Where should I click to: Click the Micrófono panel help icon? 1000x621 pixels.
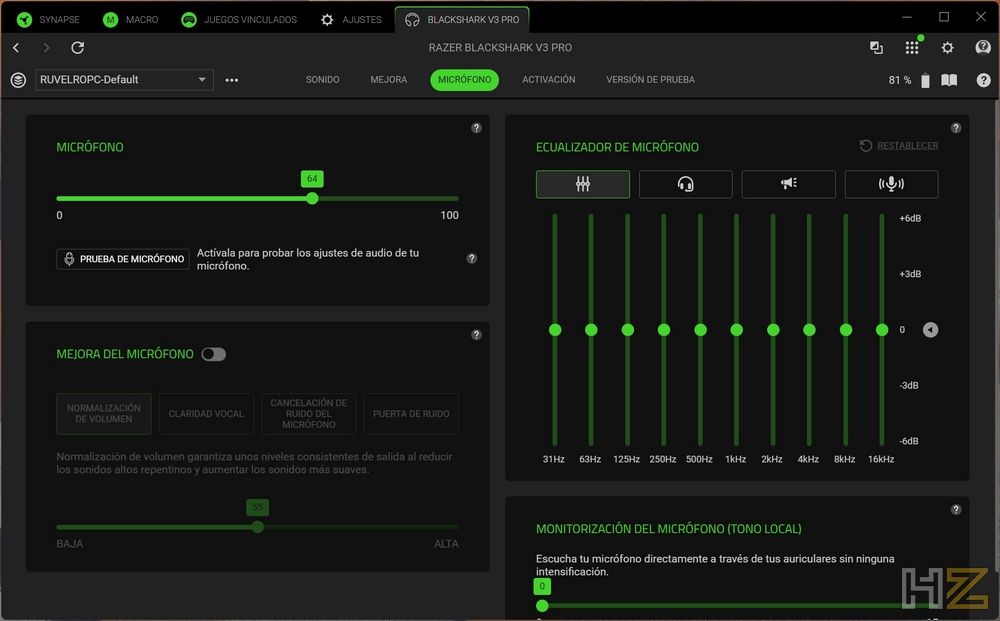[476, 128]
